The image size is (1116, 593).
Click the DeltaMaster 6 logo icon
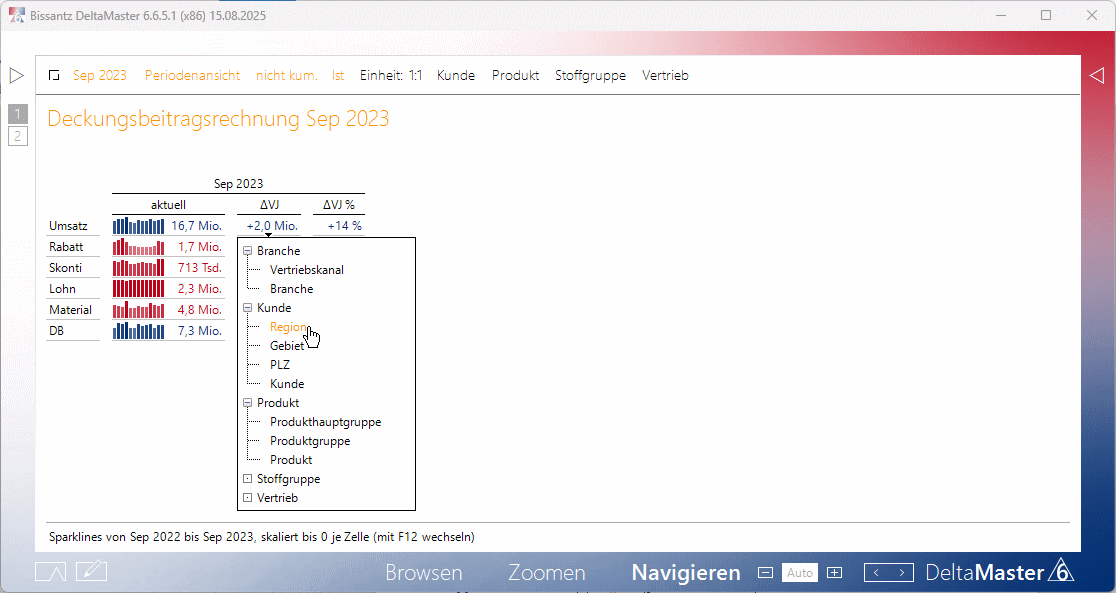click(1062, 572)
